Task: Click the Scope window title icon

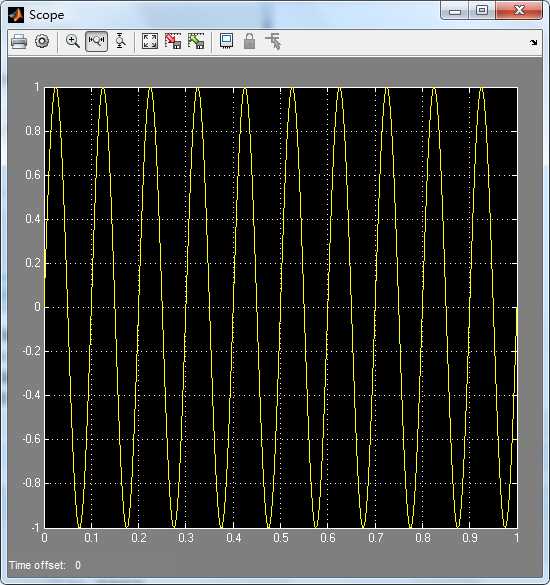Action: tap(16, 15)
